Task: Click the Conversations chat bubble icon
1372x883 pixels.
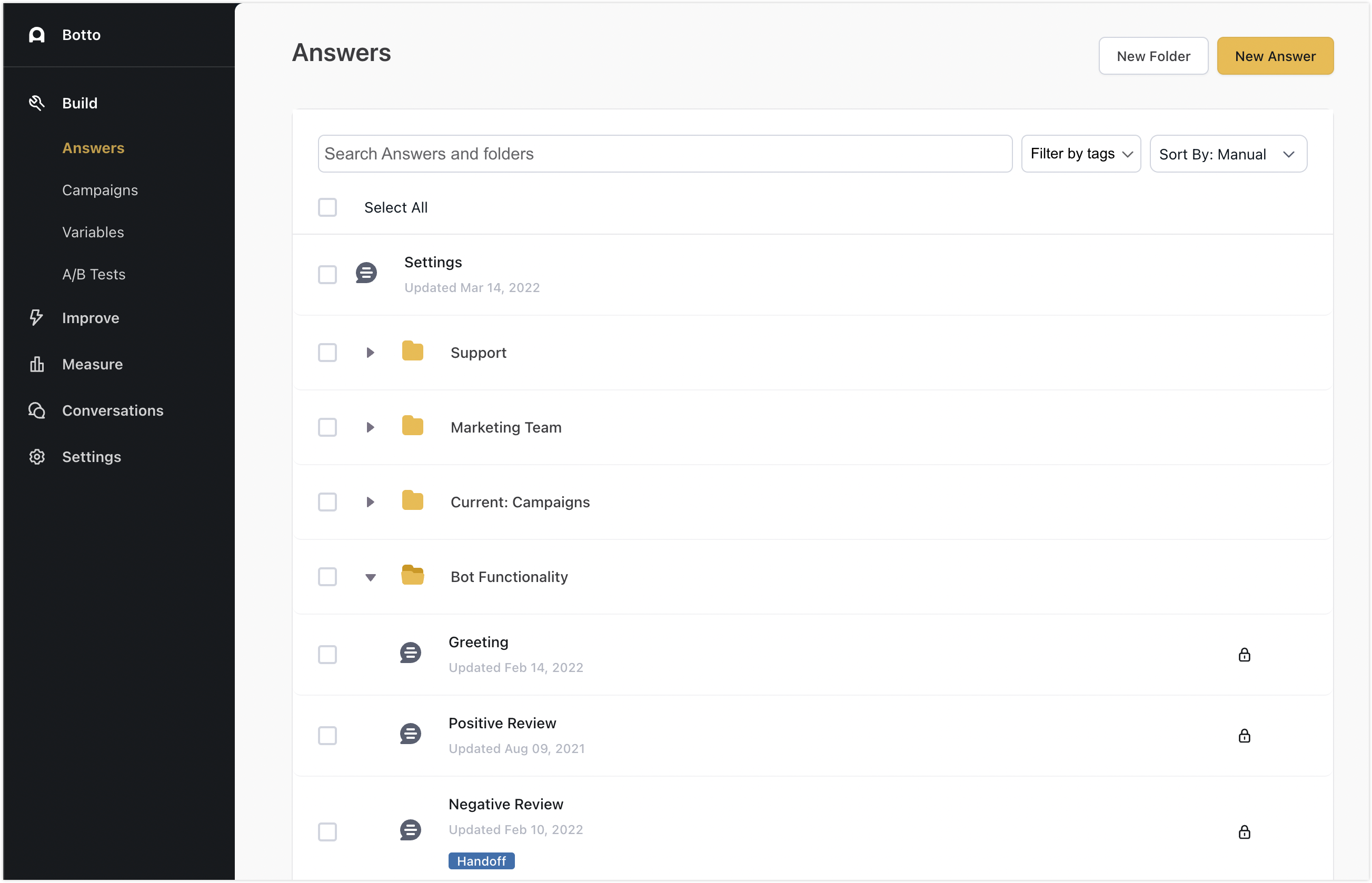Action: (x=37, y=410)
